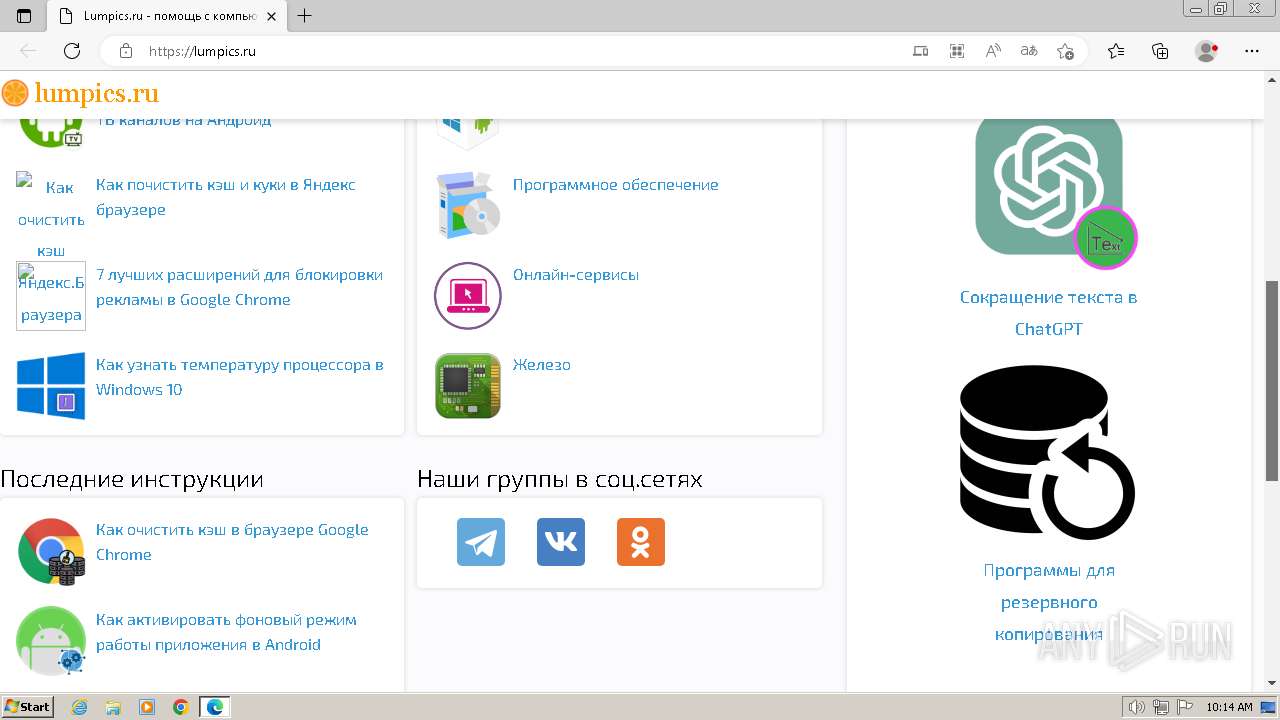Click the Последние инструкции heading

pos(132,479)
